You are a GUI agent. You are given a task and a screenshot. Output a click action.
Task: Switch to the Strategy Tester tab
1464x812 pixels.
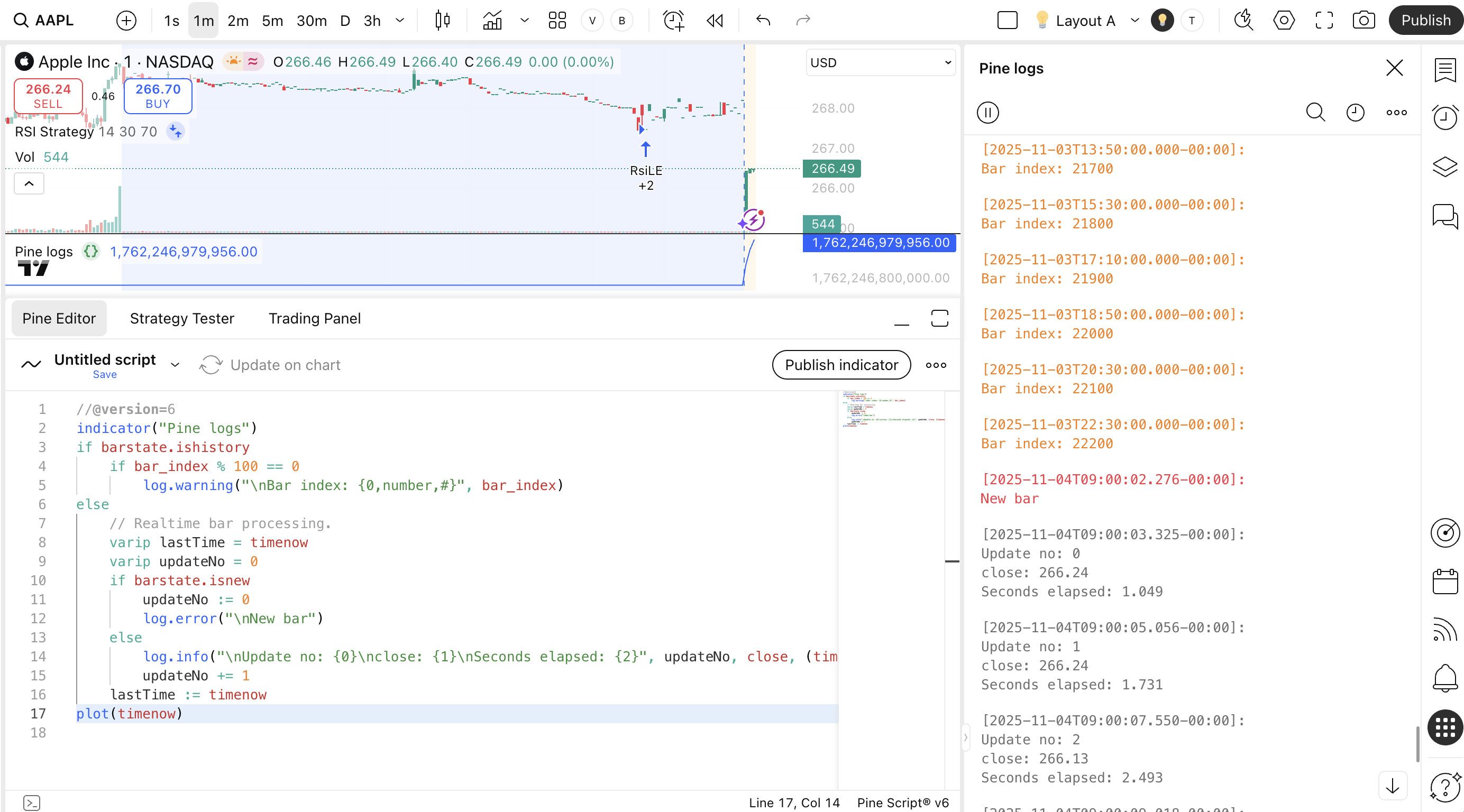(x=182, y=318)
